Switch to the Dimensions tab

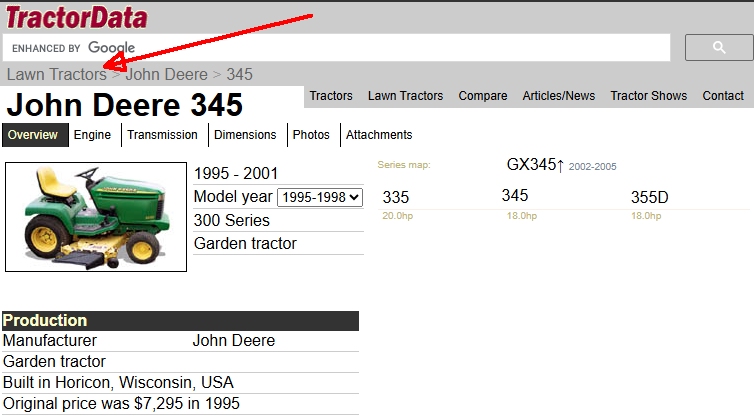245,135
